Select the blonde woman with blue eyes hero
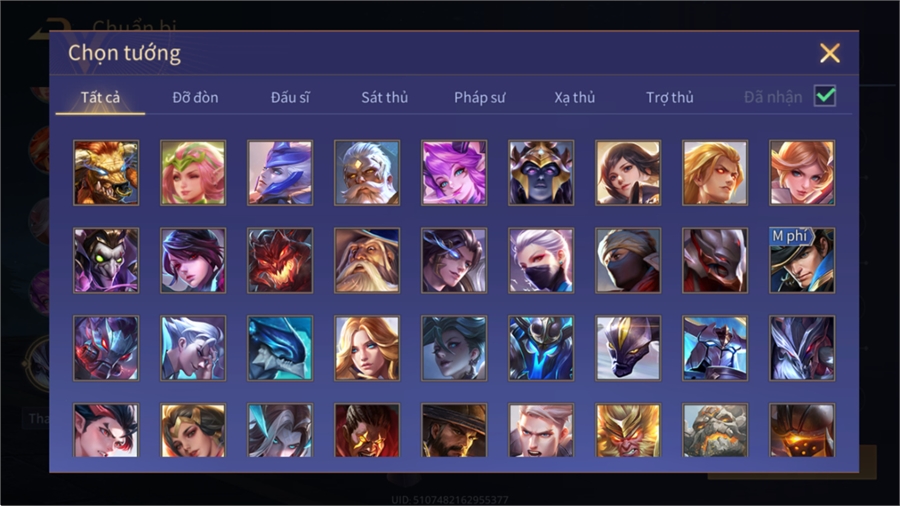This screenshot has width=900, height=506. [367, 348]
